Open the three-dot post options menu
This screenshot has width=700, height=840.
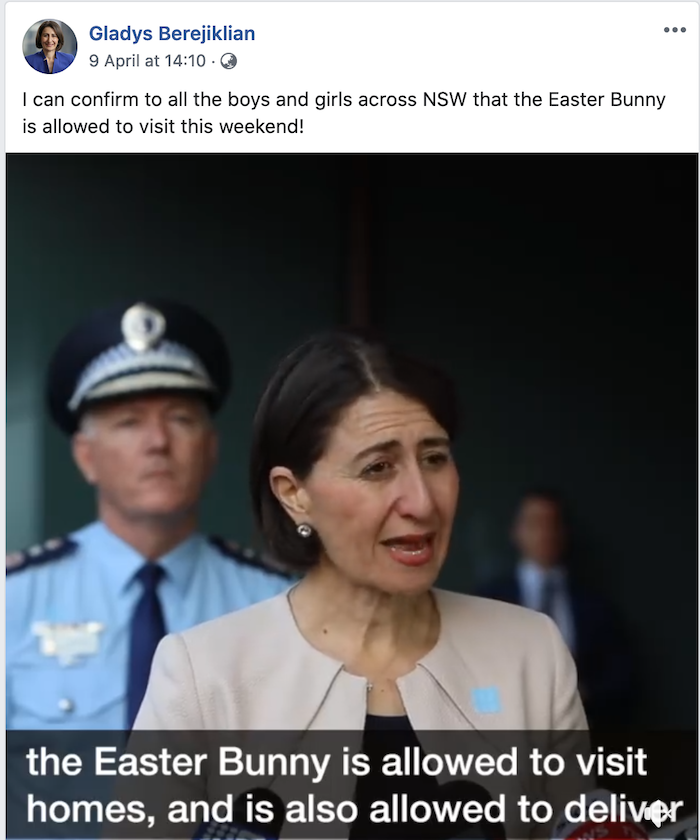click(674, 30)
